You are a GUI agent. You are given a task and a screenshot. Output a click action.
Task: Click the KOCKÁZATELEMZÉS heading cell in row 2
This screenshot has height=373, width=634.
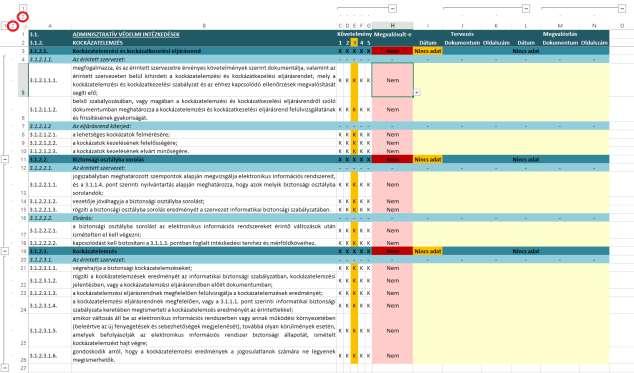[204, 42]
